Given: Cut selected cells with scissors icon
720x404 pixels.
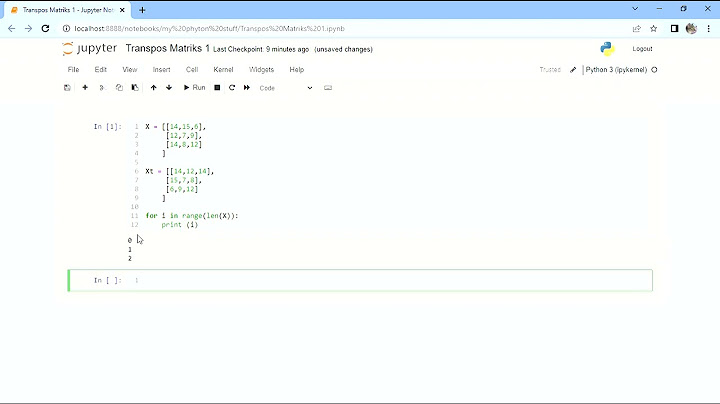Looking at the screenshot, I should pos(102,88).
